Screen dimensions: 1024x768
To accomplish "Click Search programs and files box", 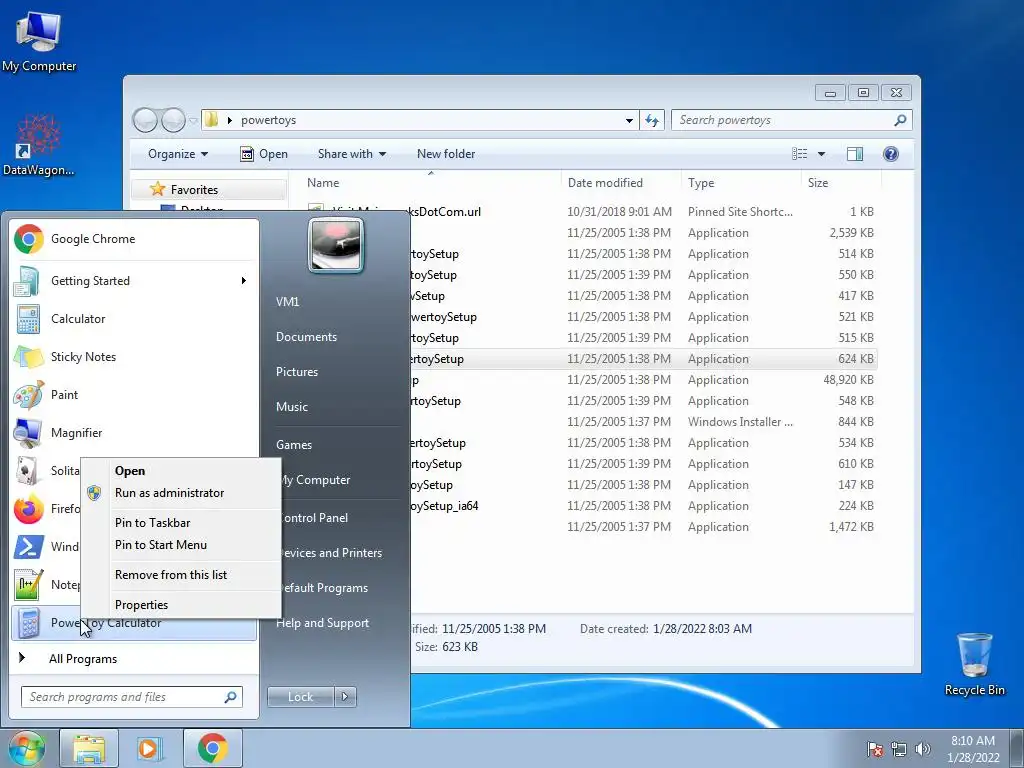I will (124, 697).
